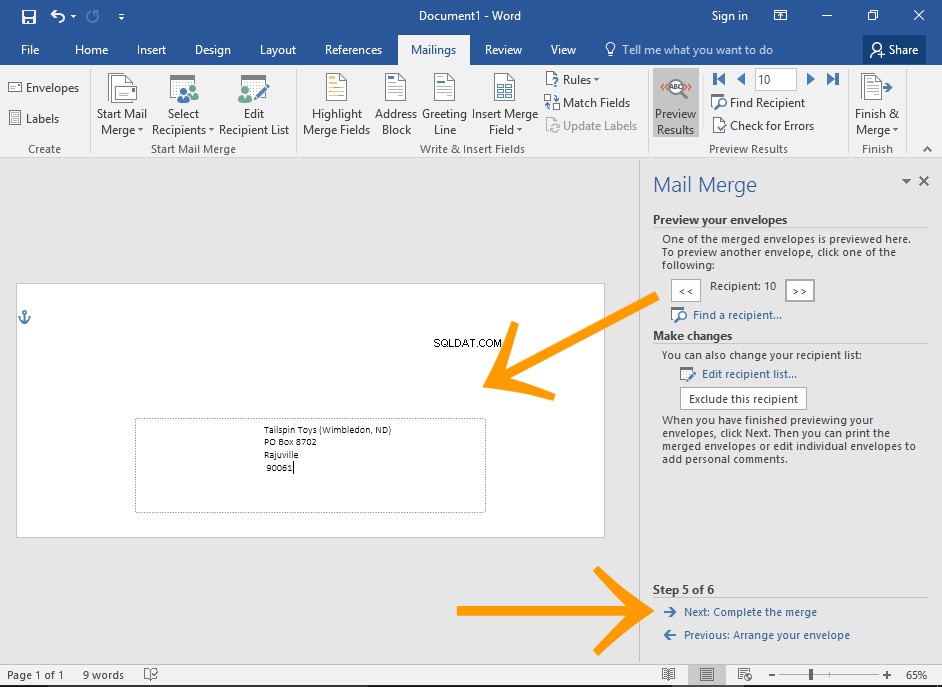Screen dimensions: 942x687
Task: Go to the first record
Action: (719, 79)
